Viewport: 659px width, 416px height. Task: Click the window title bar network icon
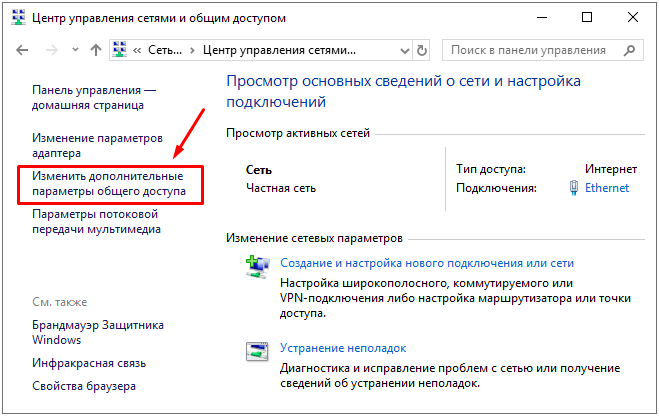coord(18,17)
